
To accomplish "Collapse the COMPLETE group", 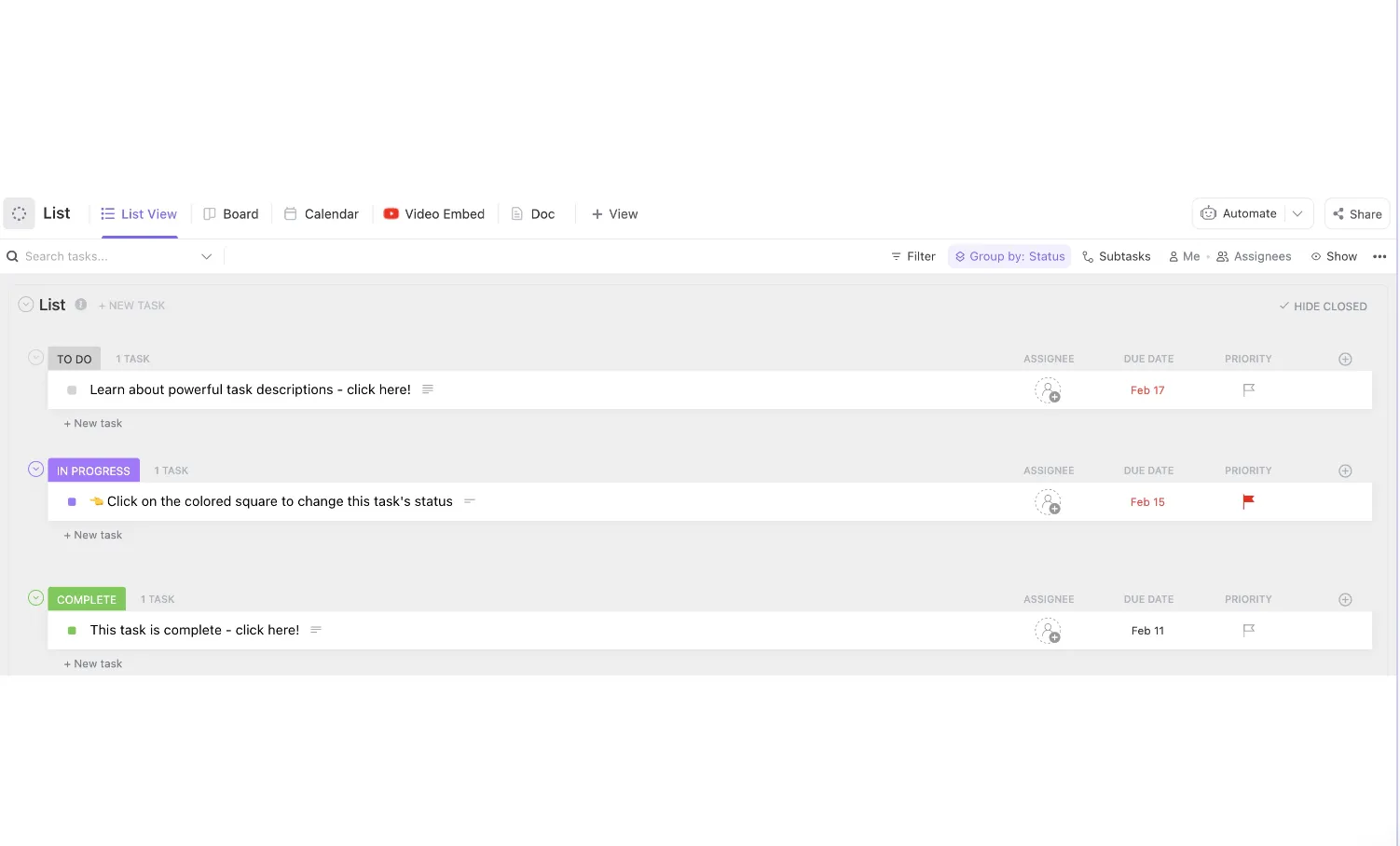I will click(35, 598).
